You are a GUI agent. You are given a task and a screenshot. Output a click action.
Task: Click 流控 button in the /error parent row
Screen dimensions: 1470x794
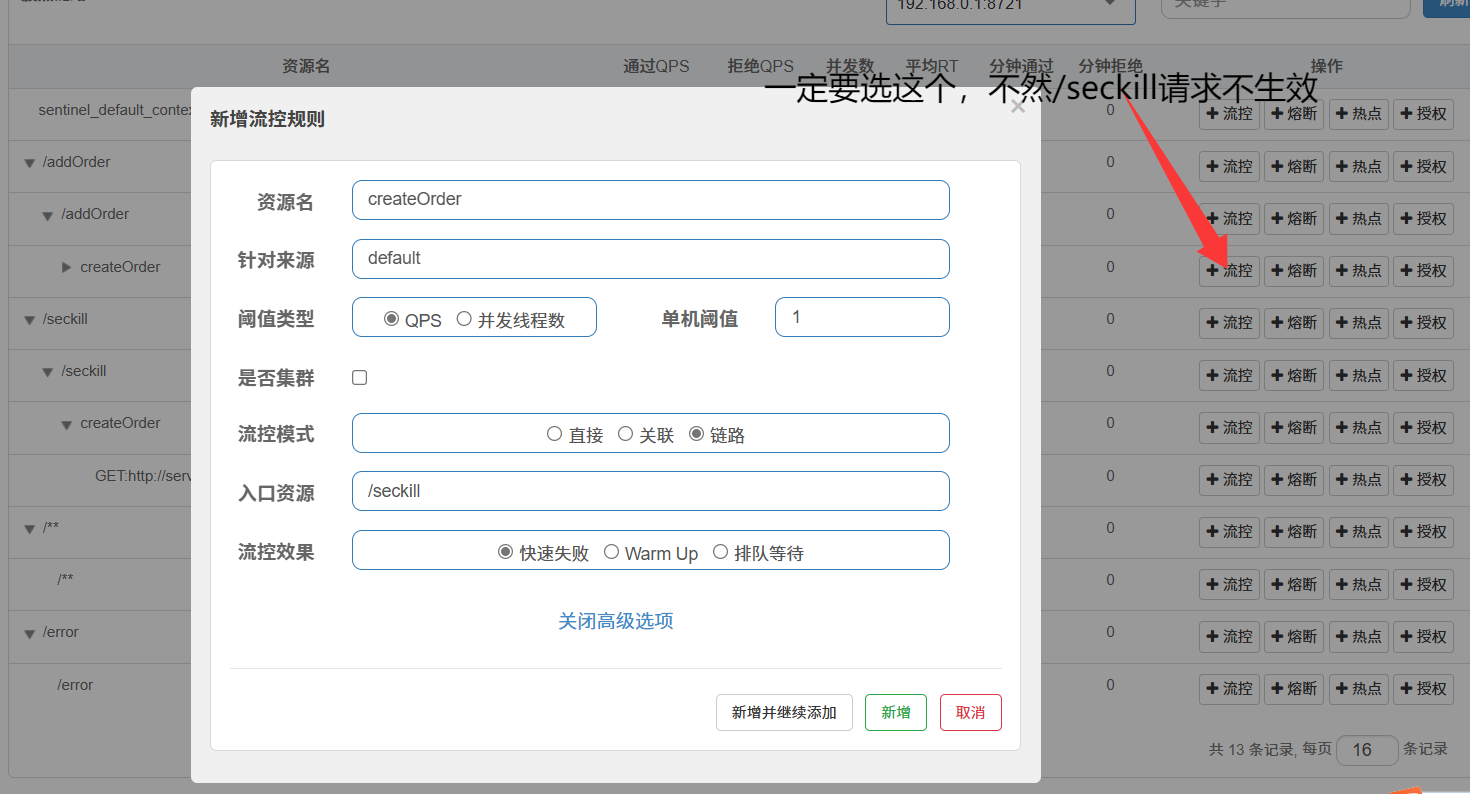[1229, 636]
